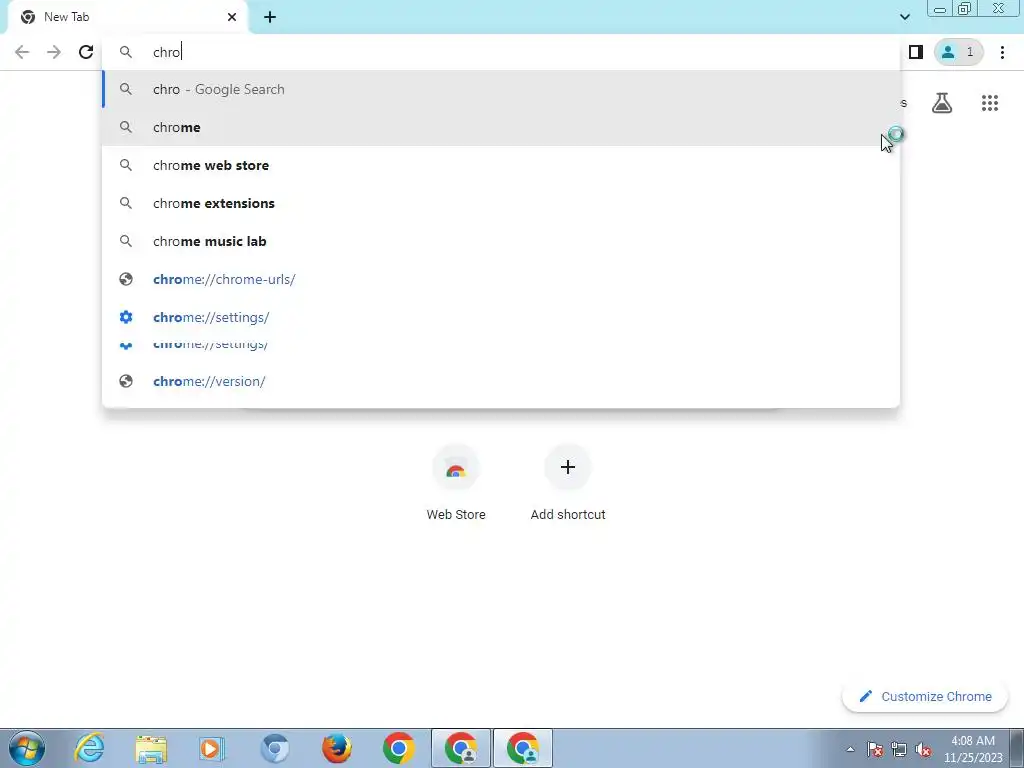Screen dimensions: 1024x768
Task: Switch to first Chrome profile window in taskbar
Action: 461,748
